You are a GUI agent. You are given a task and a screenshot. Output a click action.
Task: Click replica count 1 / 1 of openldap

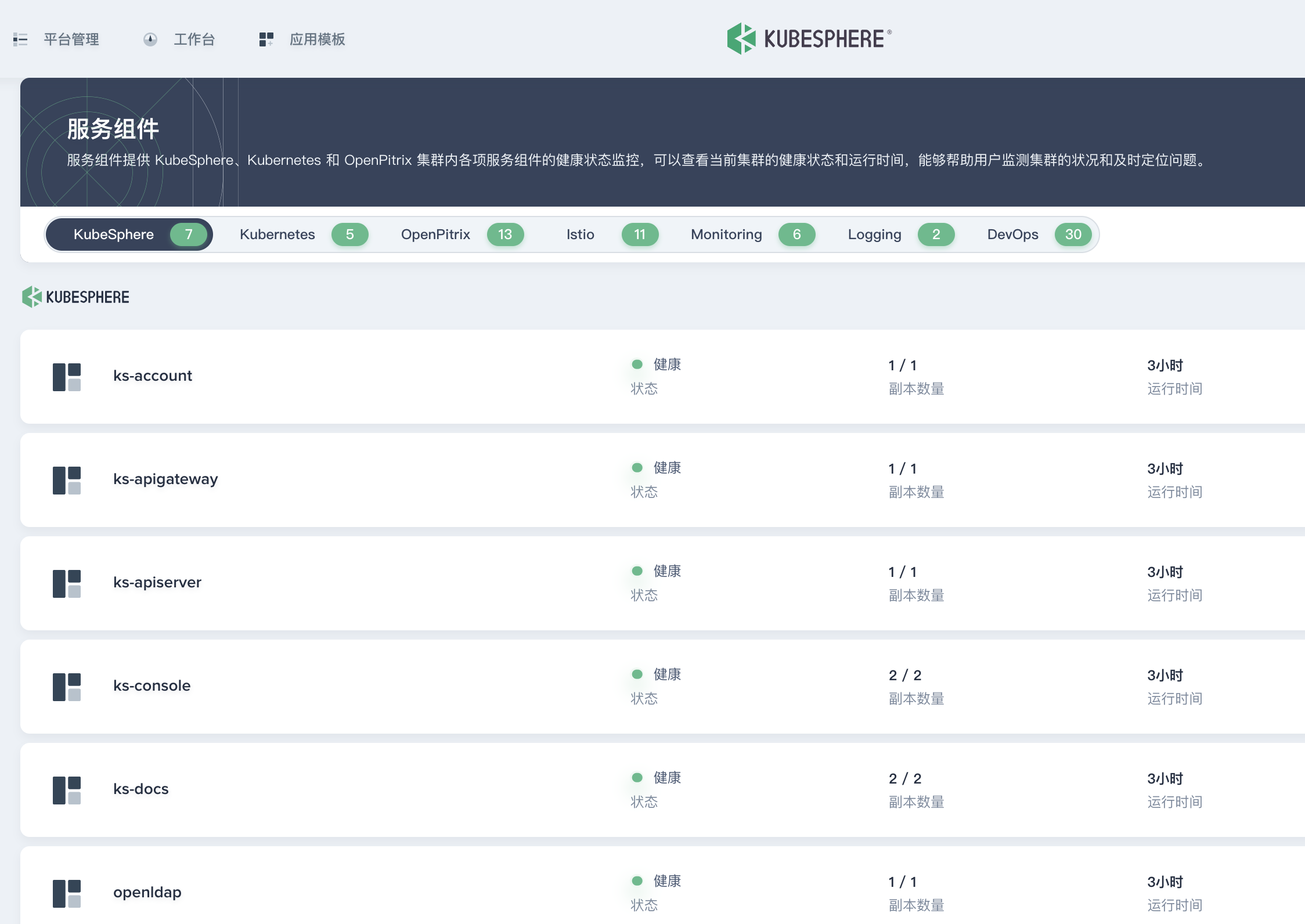(903, 882)
